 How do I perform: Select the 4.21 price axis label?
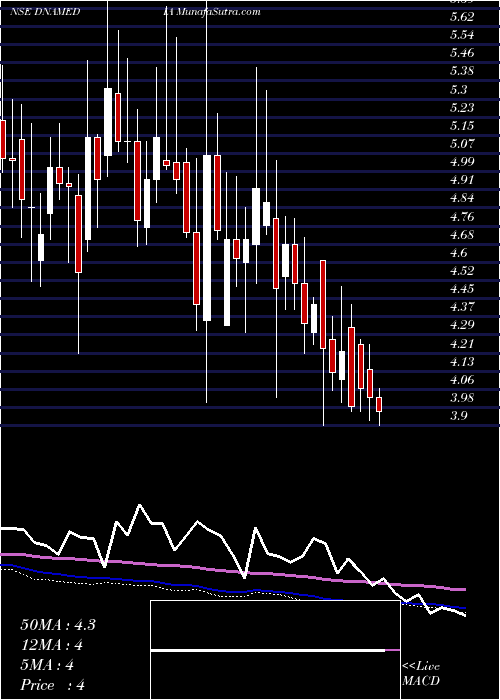[x=462, y=344]
